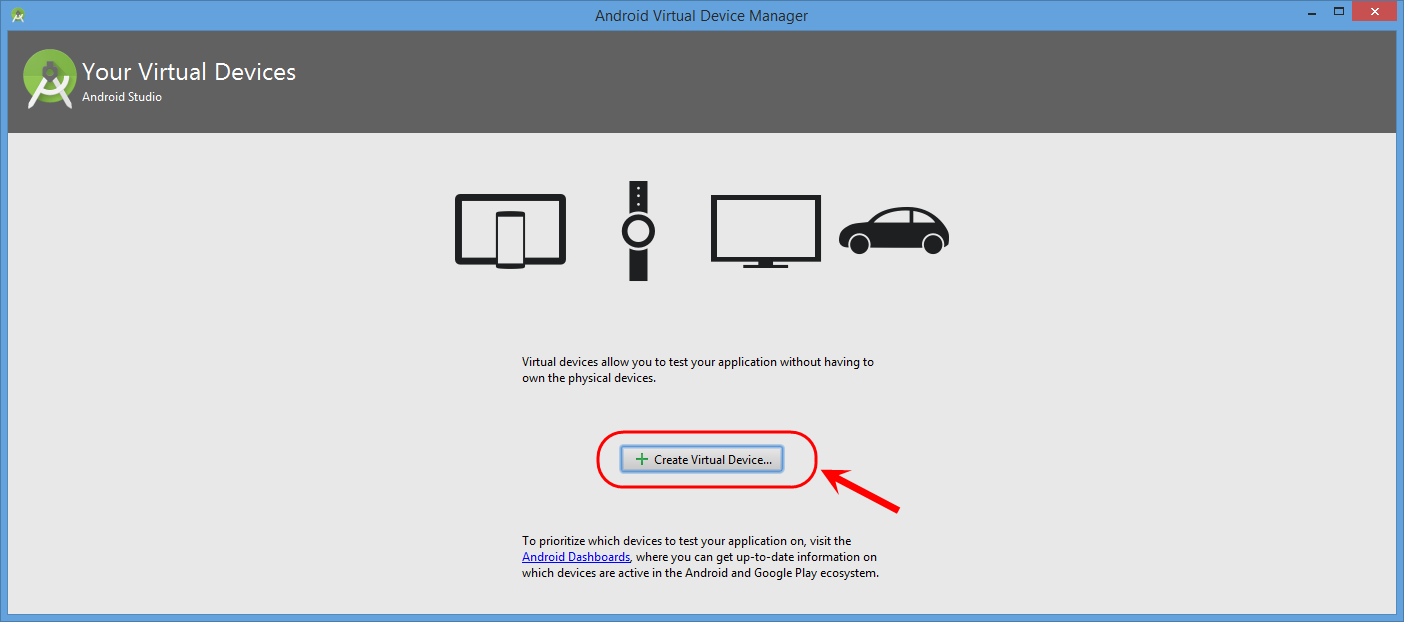This screenshot has height=622, width=1404.
Task: Click the Create Virtual Device button
Action: [x=702, y=459]
